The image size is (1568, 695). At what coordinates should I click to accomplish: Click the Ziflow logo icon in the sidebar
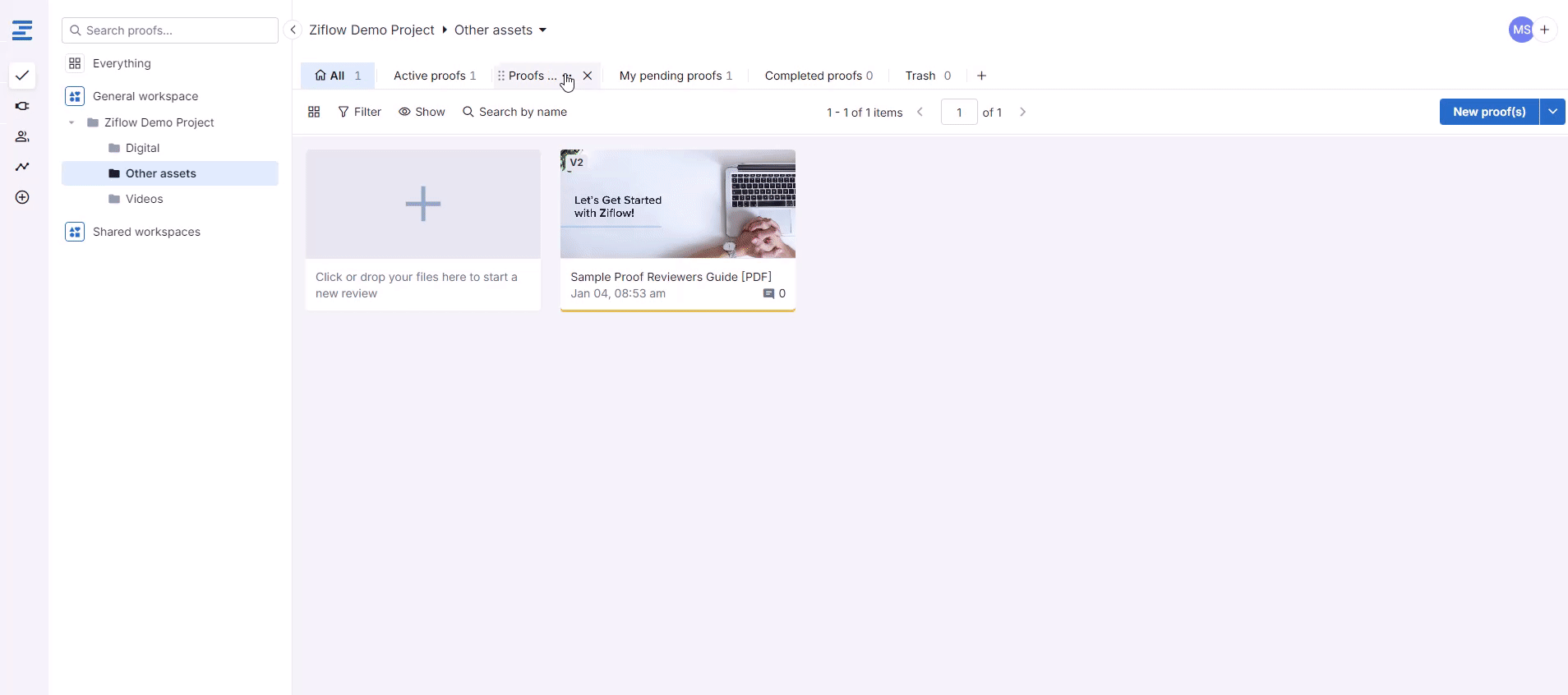tap(22, 30)
